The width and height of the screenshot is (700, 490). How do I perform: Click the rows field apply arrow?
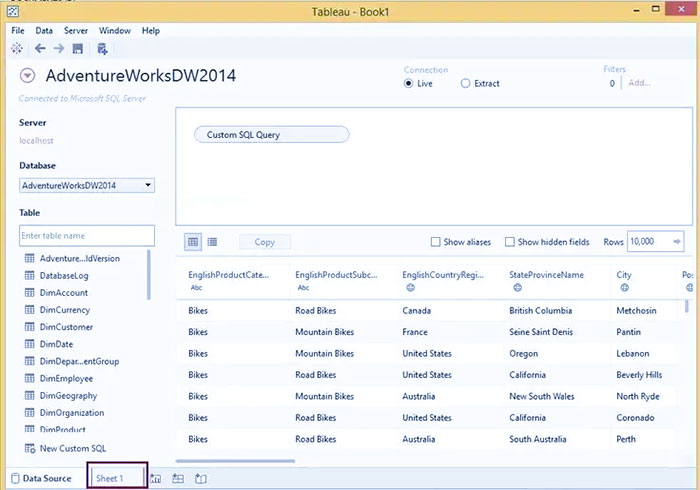[x=677, y=241]
